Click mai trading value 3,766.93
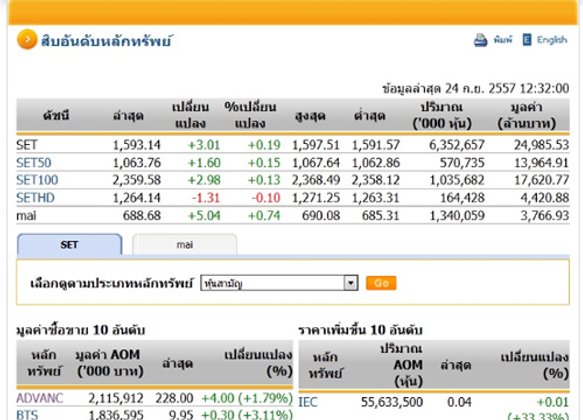The image size is (583, 420). (x=545, y=215)
